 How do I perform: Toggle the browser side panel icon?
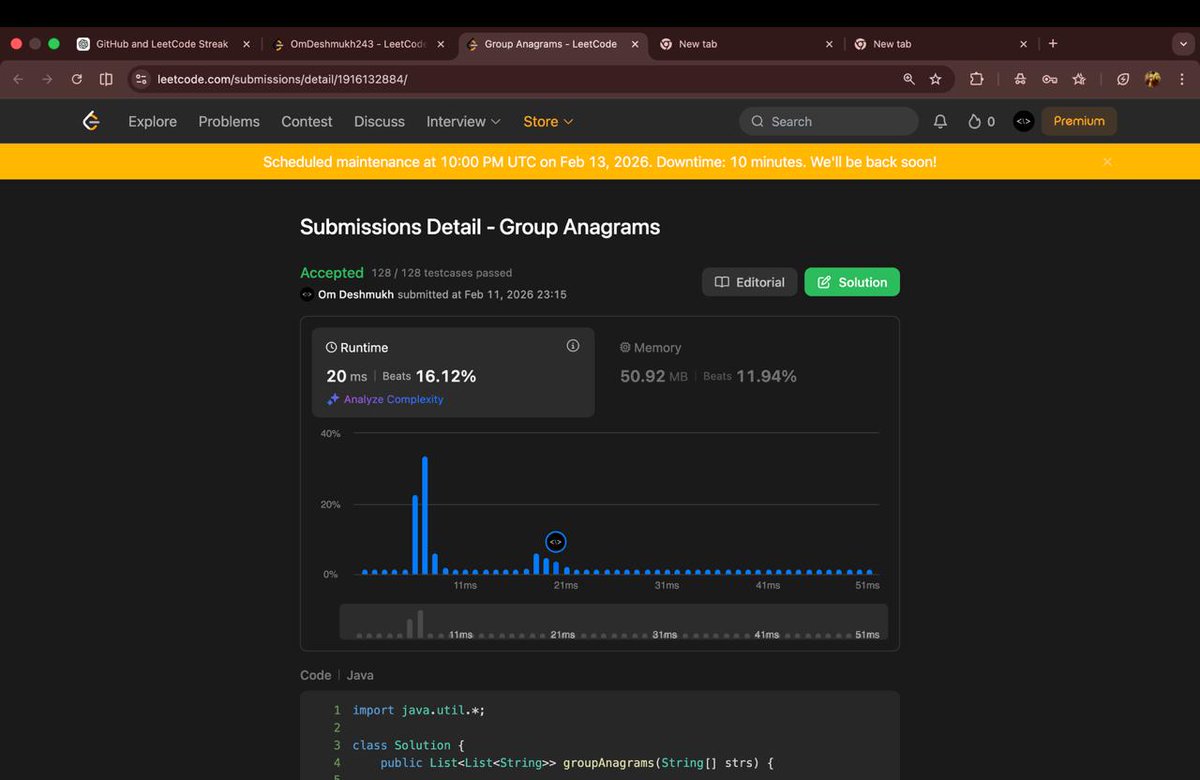click(x=106, y=79)
